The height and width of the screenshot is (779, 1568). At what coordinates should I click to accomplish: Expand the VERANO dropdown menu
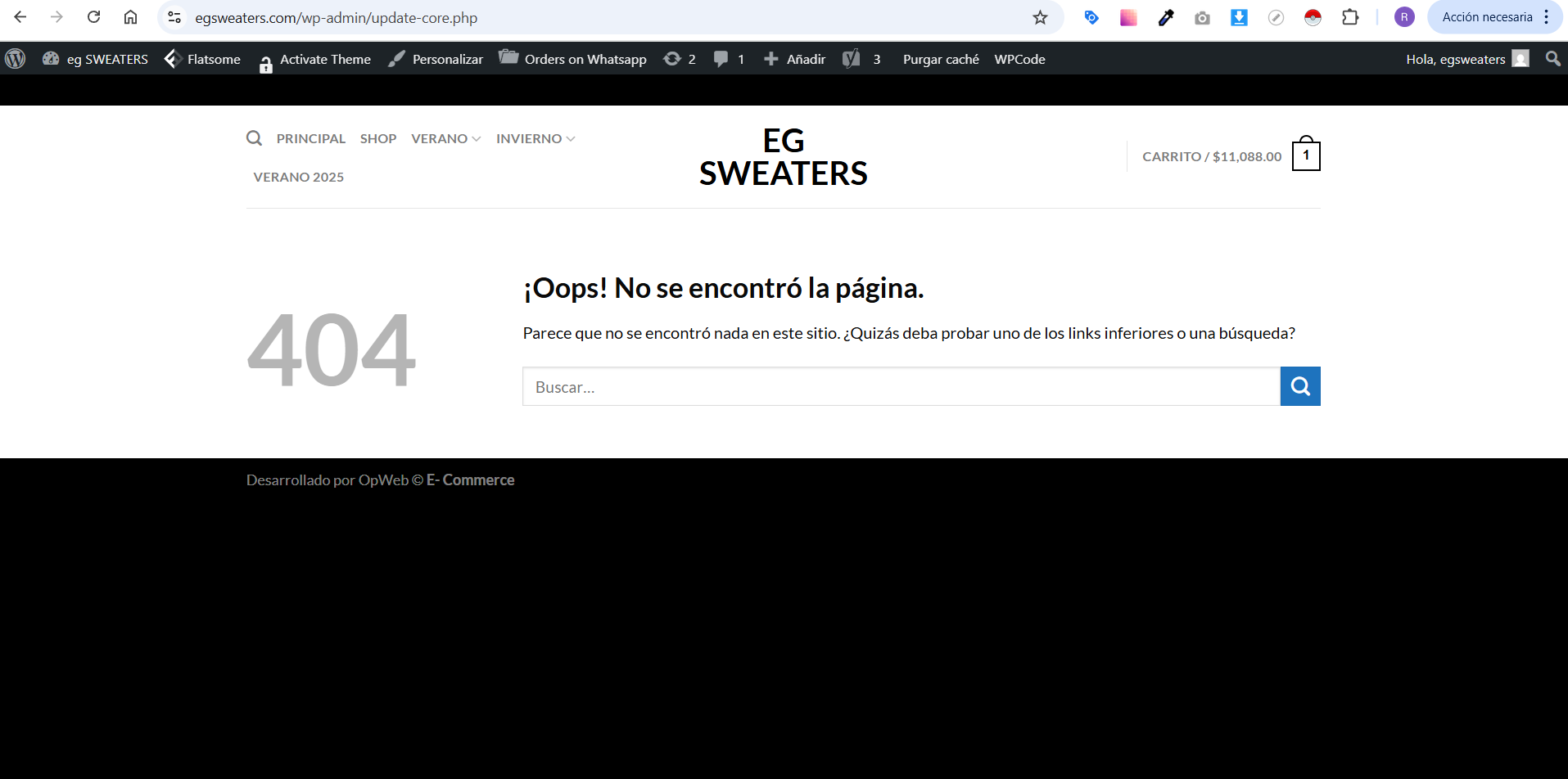[x=445, y=138]
